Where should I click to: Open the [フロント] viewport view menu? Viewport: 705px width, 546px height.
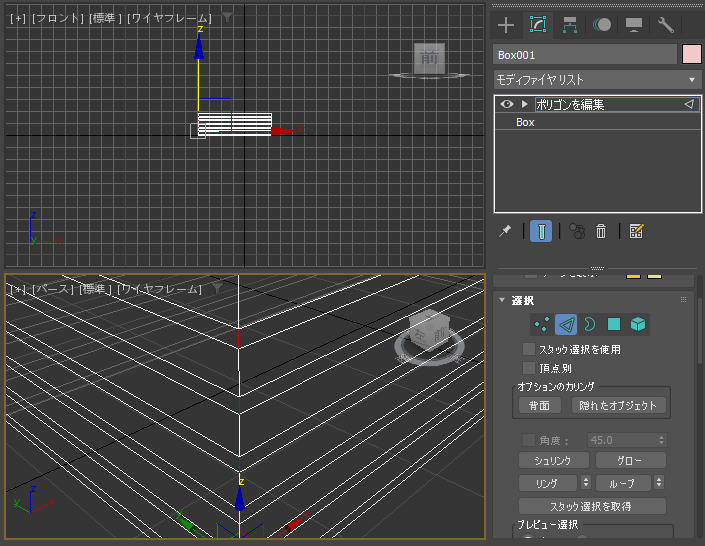click(58, 18)
